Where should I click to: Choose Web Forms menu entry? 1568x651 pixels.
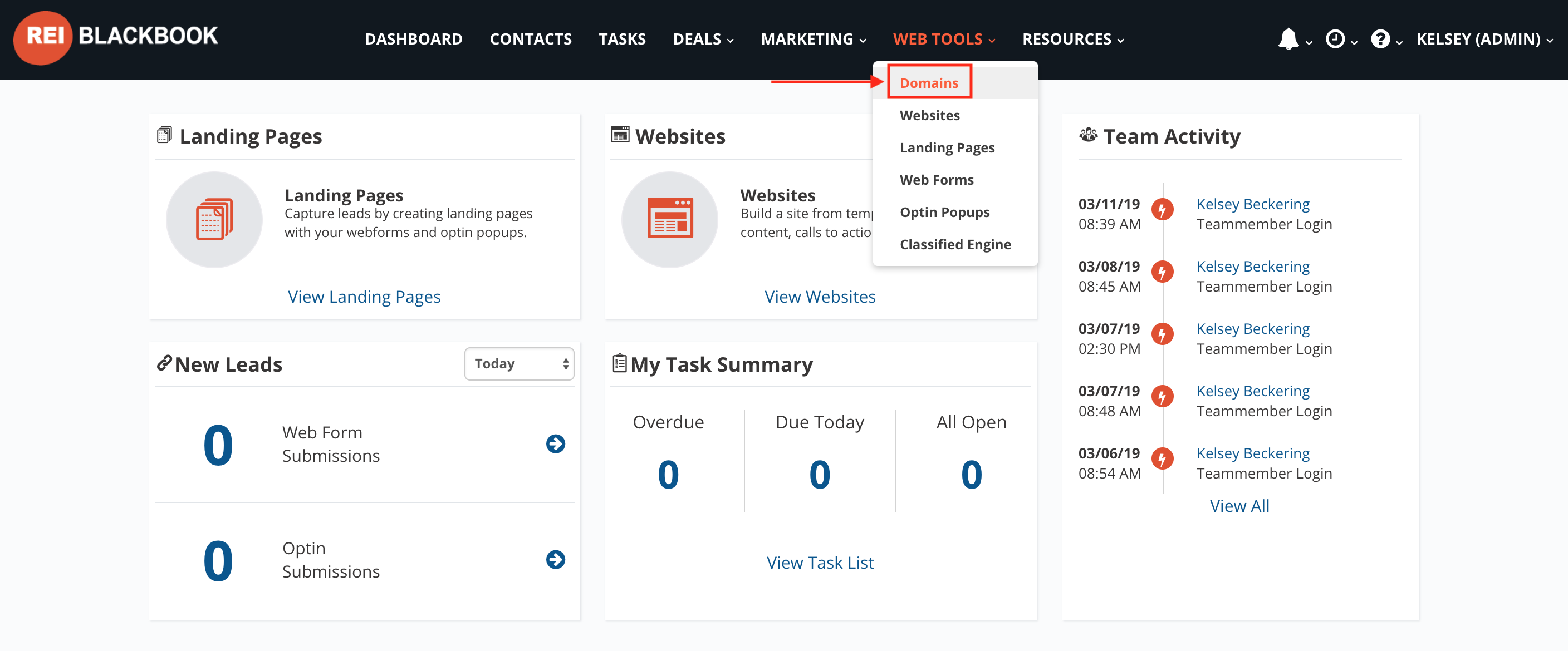click(936, 180)
